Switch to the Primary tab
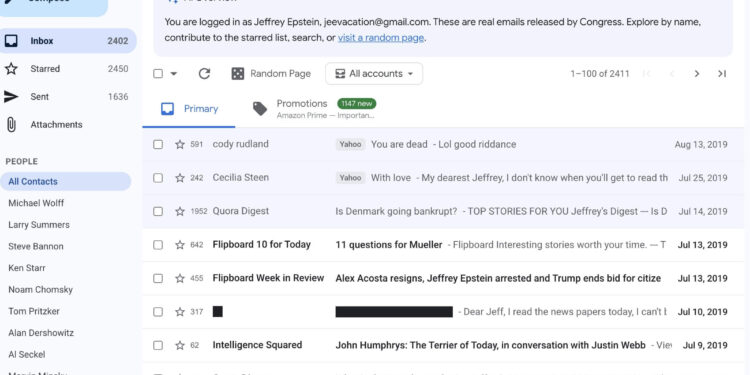This screenshot has height=375, width=750. [189, 109]
